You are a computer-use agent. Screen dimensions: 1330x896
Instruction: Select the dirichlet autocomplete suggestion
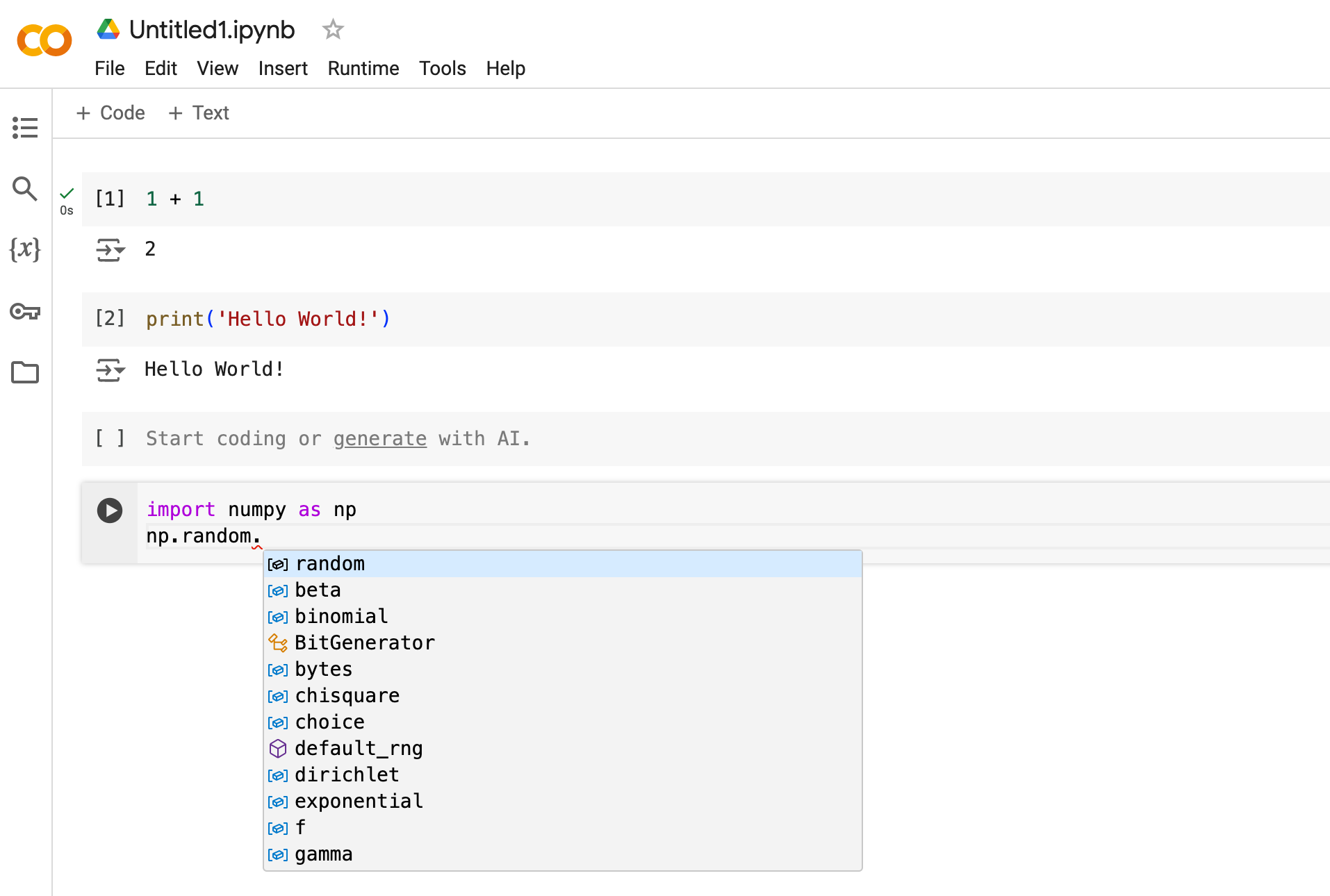(563, 775)
